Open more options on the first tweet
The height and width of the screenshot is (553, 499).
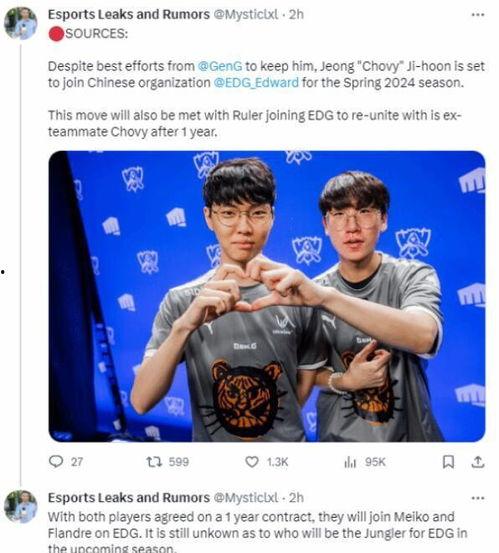click(478, 14)
